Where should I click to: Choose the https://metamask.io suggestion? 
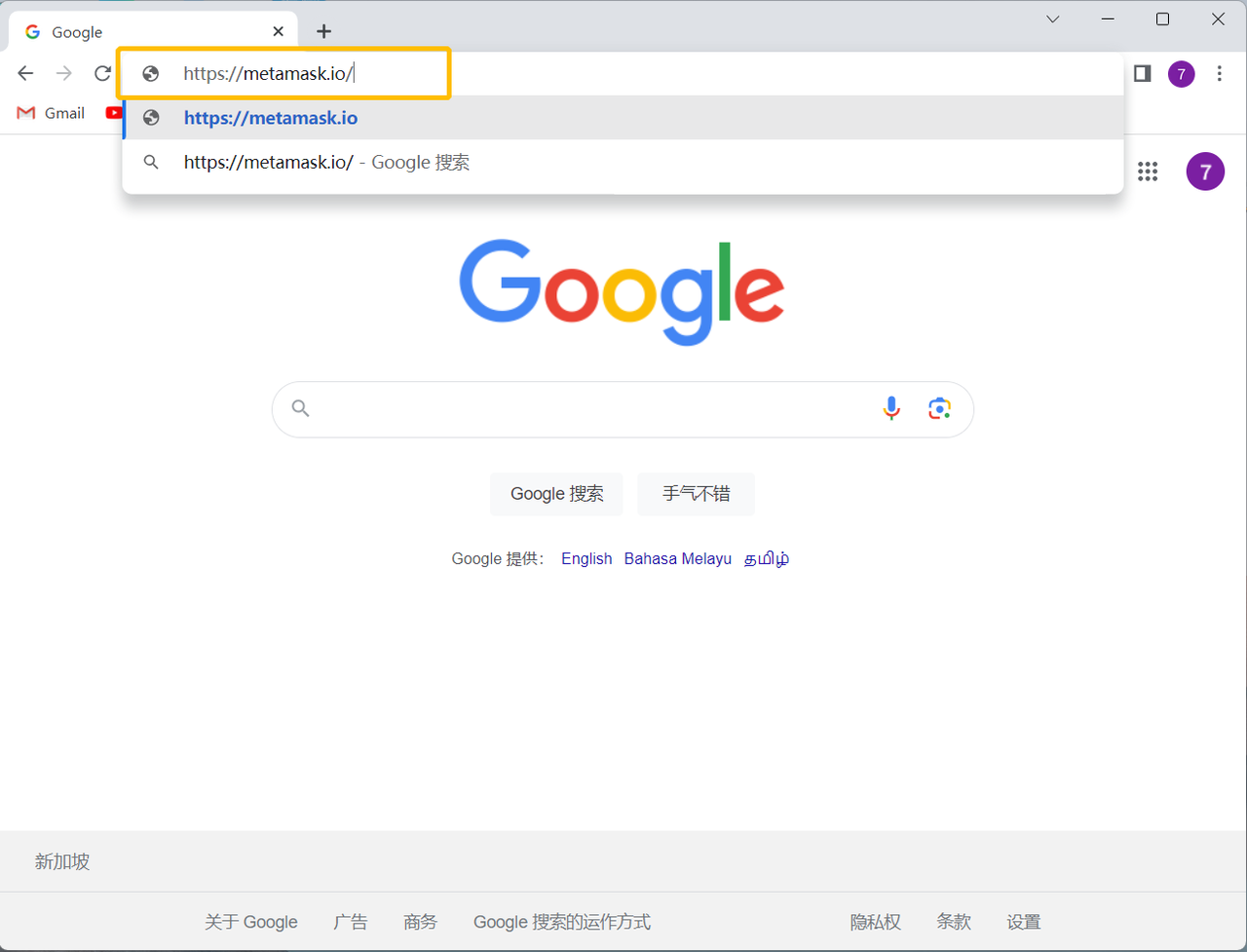[x=623, y=118]
